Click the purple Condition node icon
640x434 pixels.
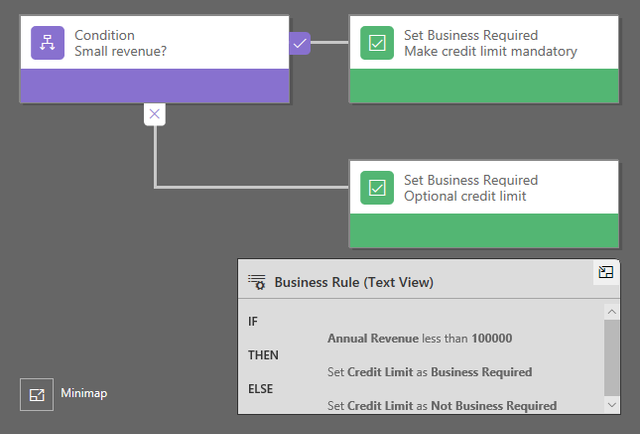point(48,43)
